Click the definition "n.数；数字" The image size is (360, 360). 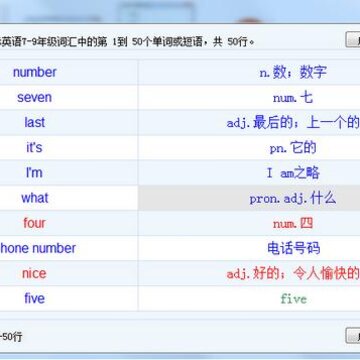293,72
